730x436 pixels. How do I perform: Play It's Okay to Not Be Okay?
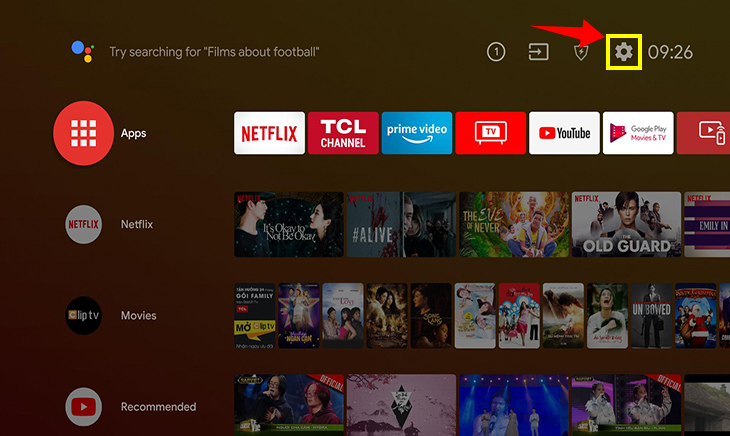[289, 224]
